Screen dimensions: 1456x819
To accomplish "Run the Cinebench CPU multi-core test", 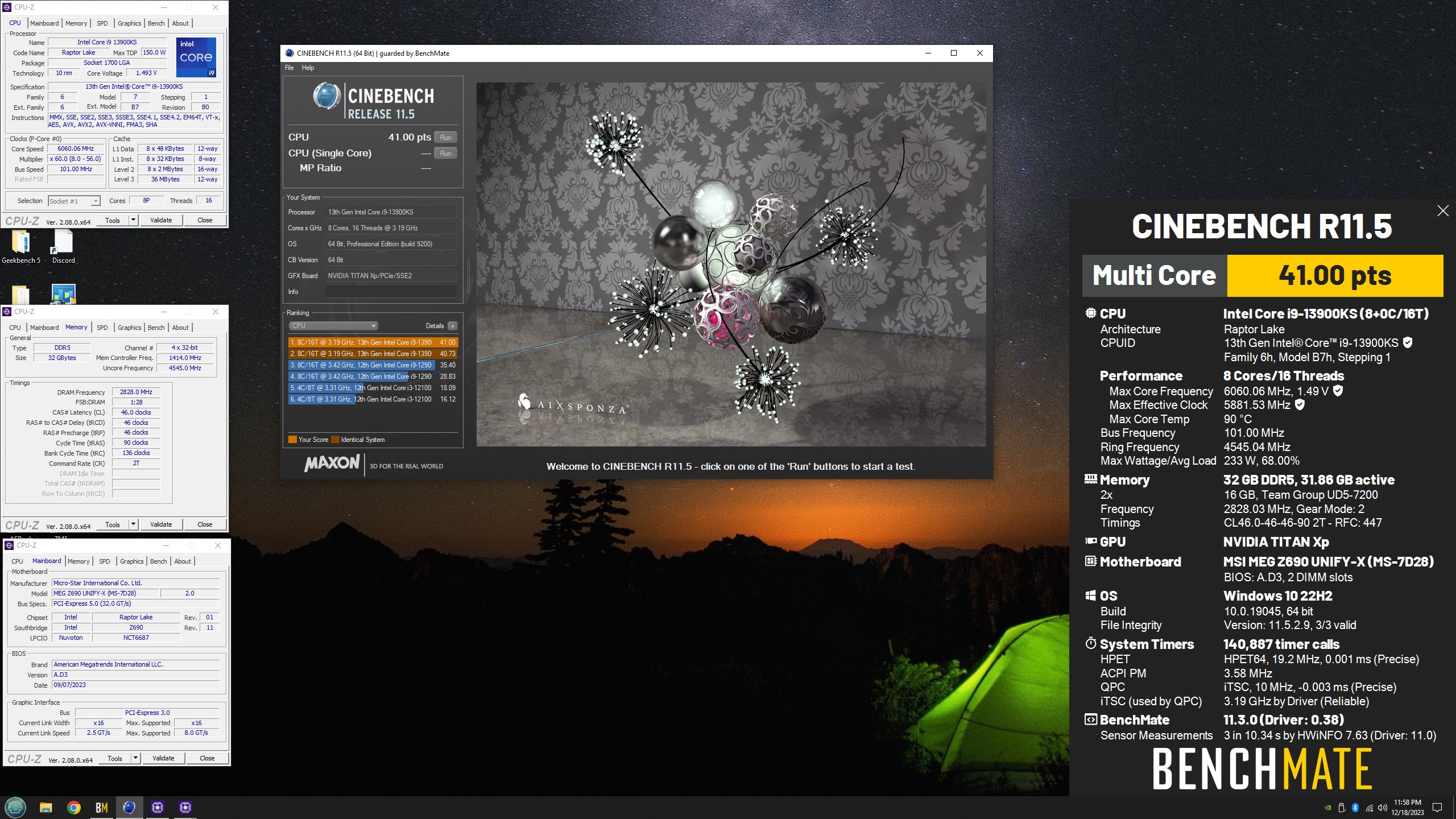I will coord(446,138).
